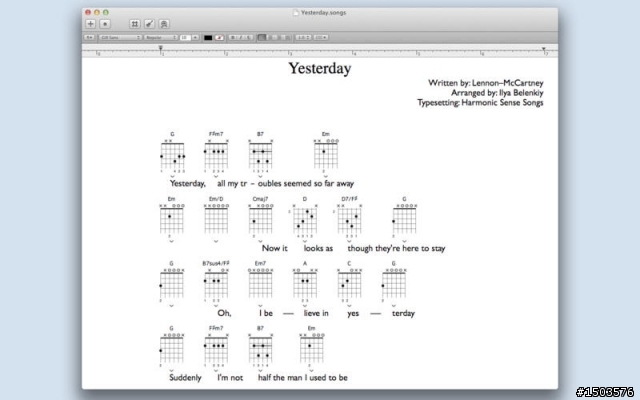
Task: Align text left
Action: tap(262, 38)
